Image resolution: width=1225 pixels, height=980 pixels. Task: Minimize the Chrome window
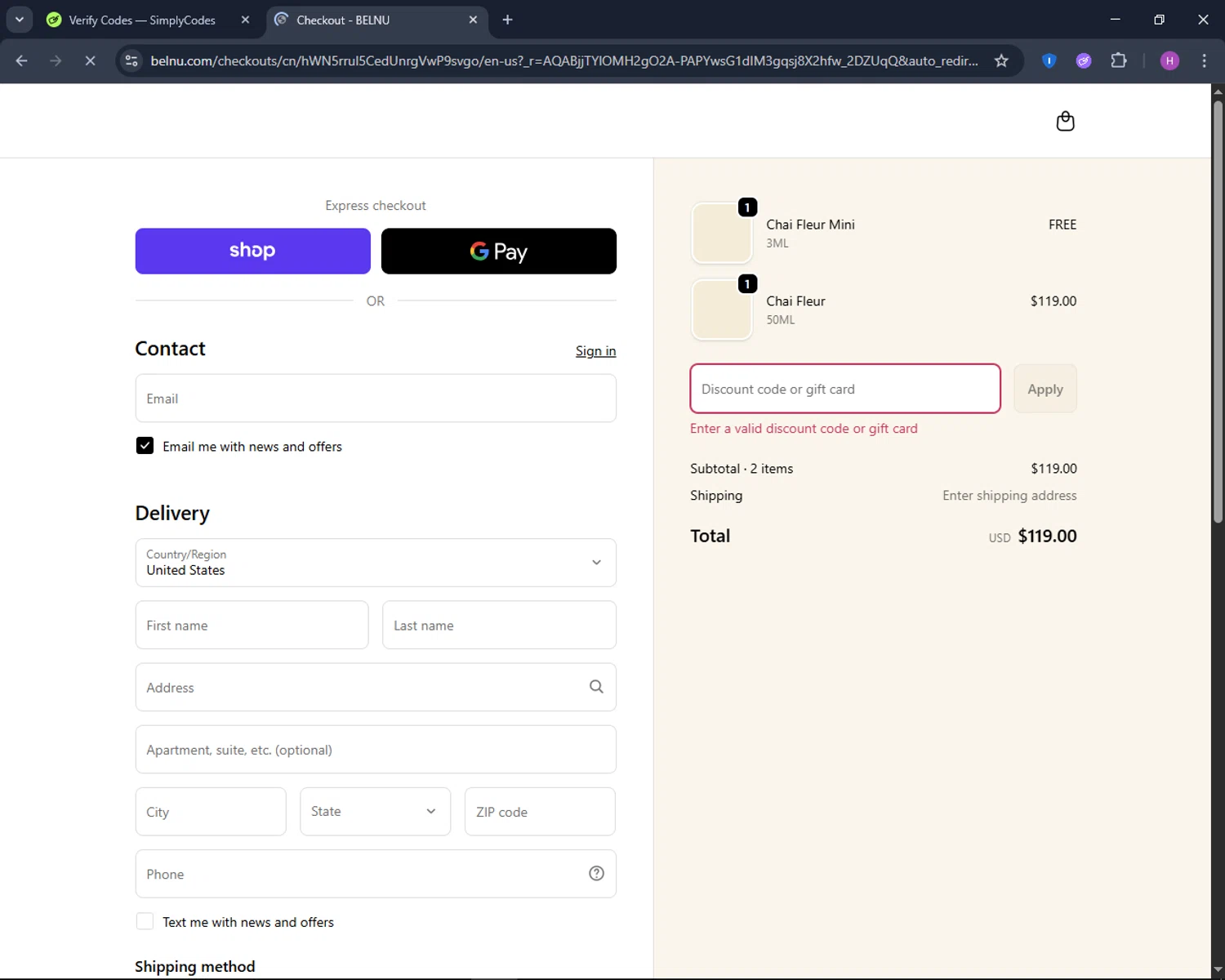1115,20
